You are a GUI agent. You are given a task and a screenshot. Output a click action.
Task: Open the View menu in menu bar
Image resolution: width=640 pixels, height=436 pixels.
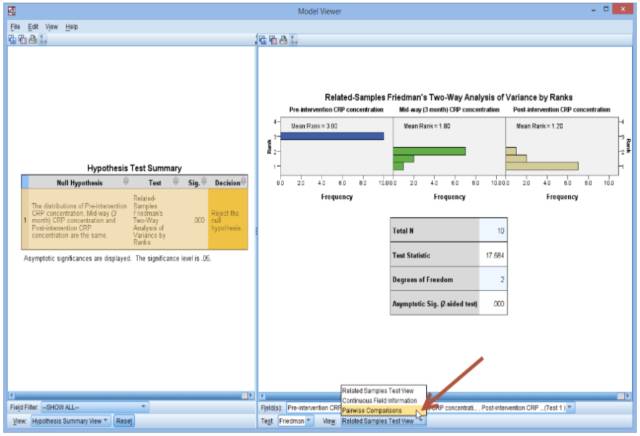coord(51,27)
